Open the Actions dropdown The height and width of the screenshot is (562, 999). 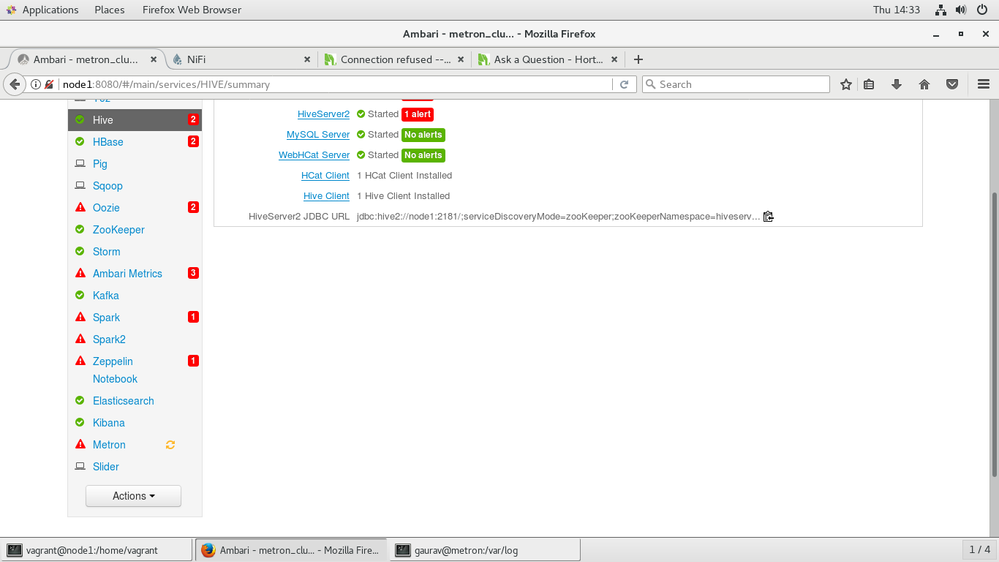coord(133,496)
